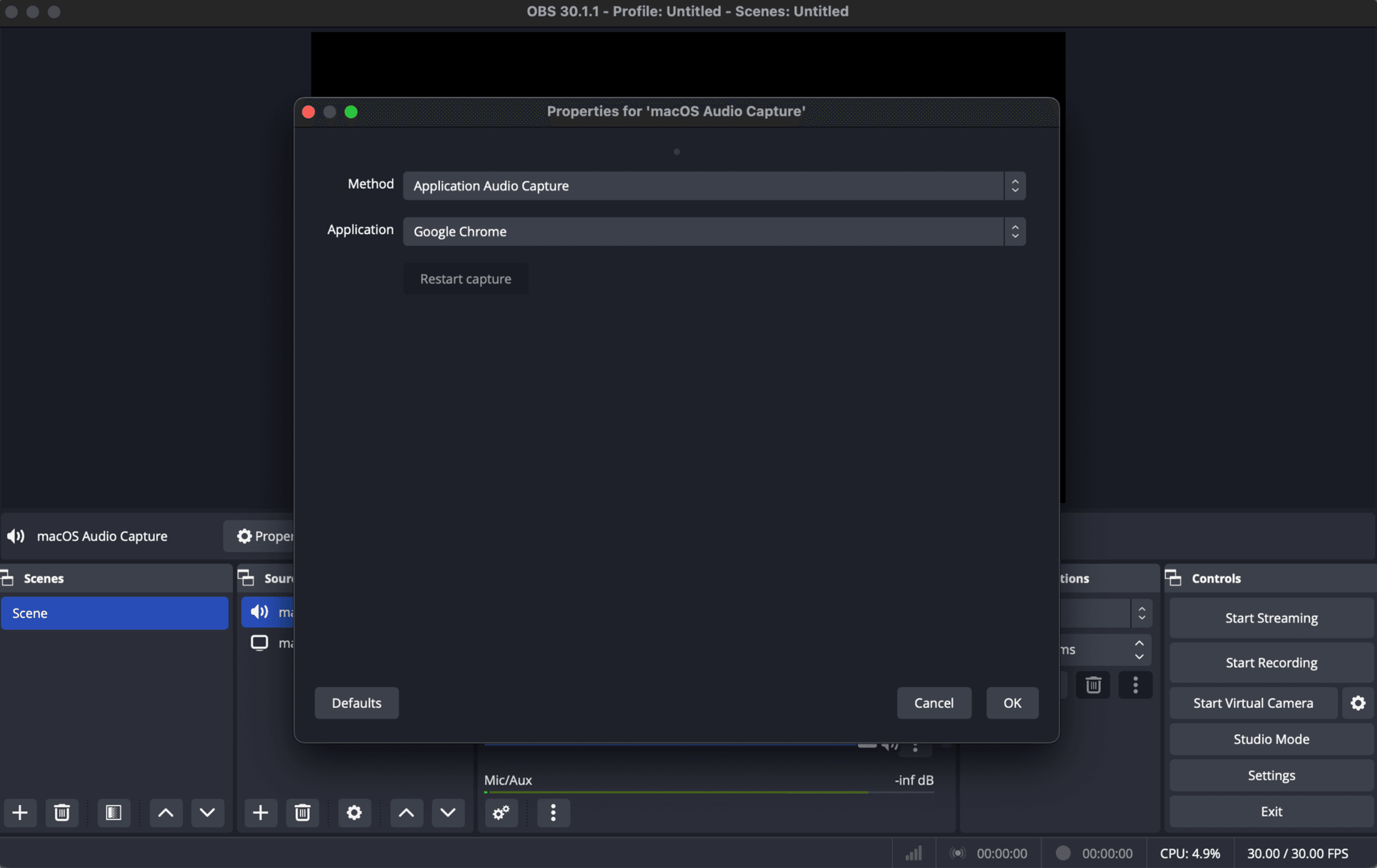Click Scenes panel dock icon
Viewport: 1377px width, 868px height.
pyautogui.click(x=7, y=578)
